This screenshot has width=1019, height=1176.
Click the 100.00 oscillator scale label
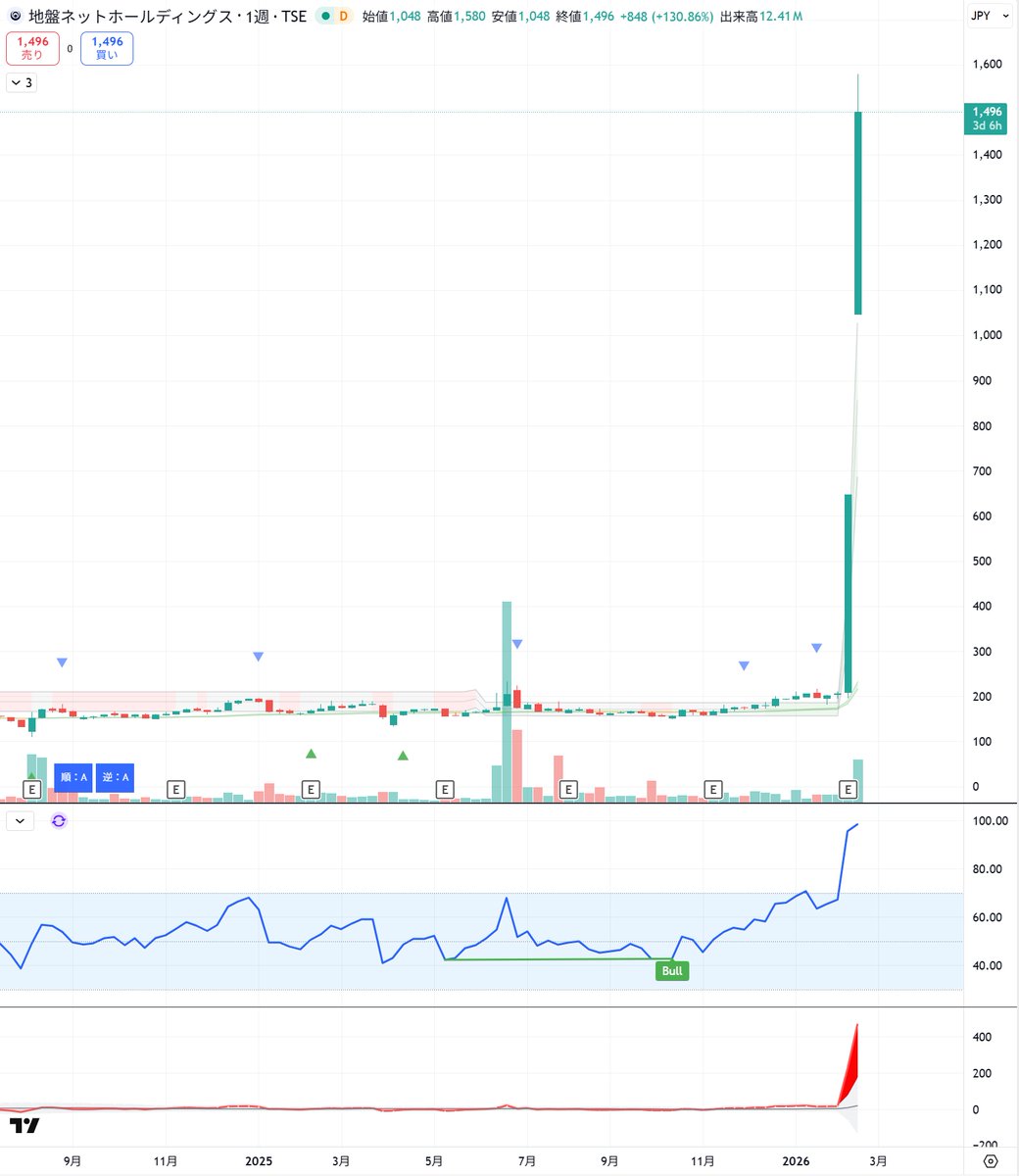[991, 821]
